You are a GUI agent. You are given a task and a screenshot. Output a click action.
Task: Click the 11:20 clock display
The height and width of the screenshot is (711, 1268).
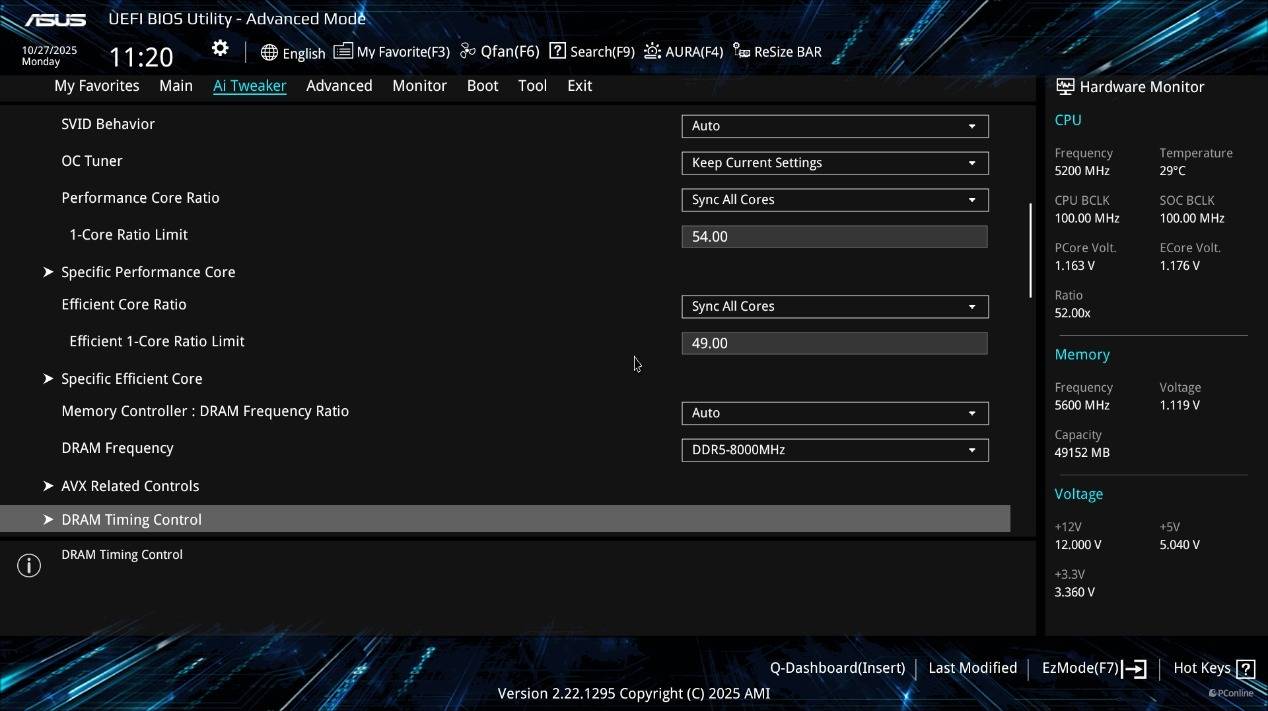pyautogui.click(x=141, y=57)
